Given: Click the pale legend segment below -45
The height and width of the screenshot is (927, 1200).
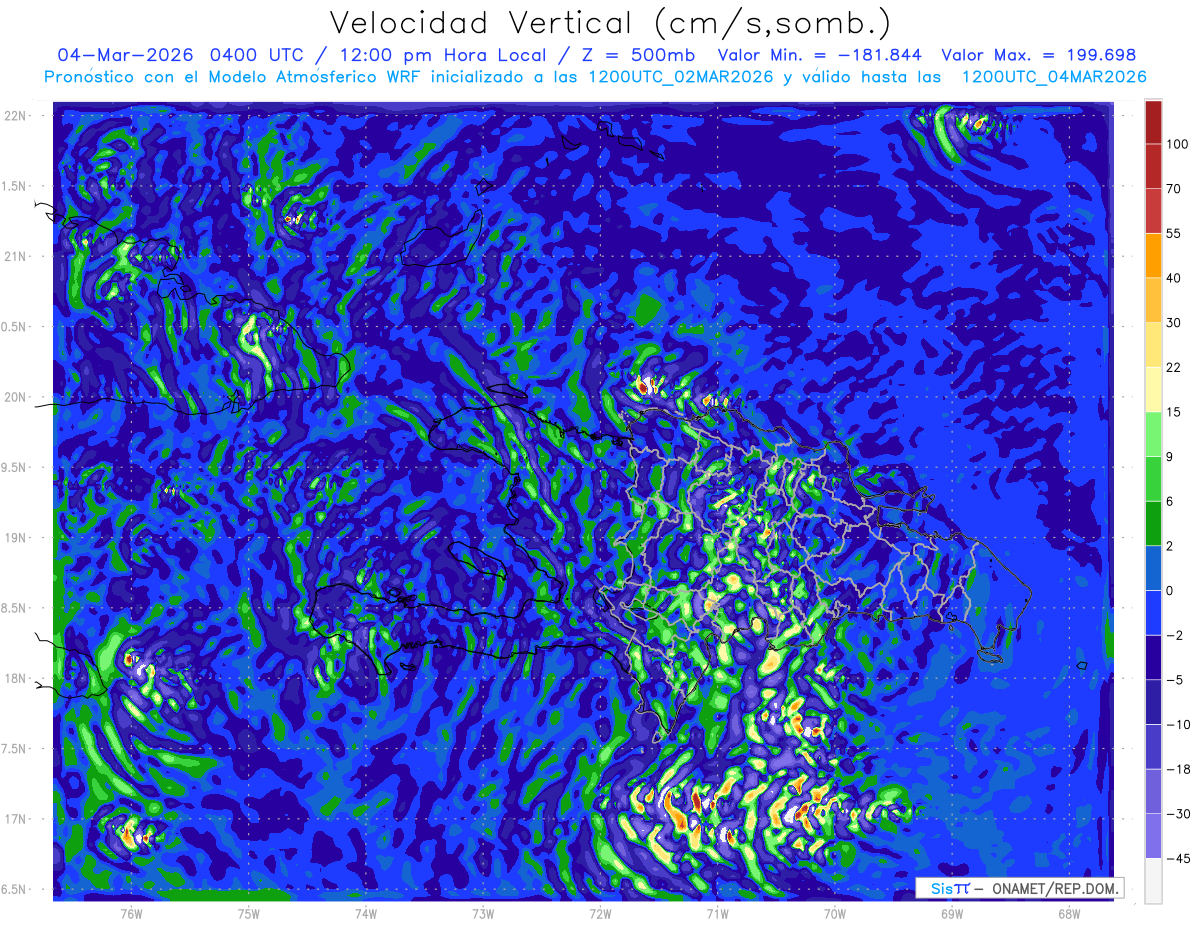Looking at the screenshot, I should [1153, 880].
